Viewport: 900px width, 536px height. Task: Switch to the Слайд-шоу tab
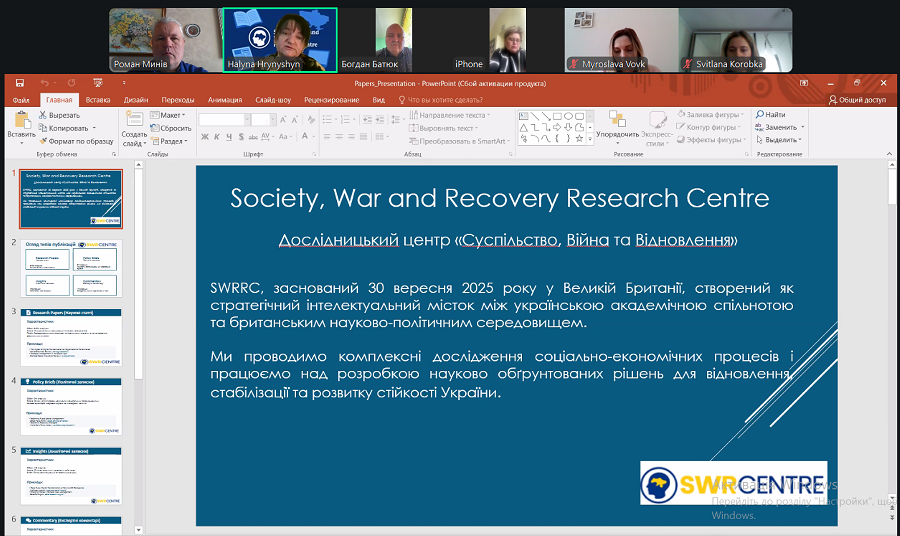click(x=273, y=100)
